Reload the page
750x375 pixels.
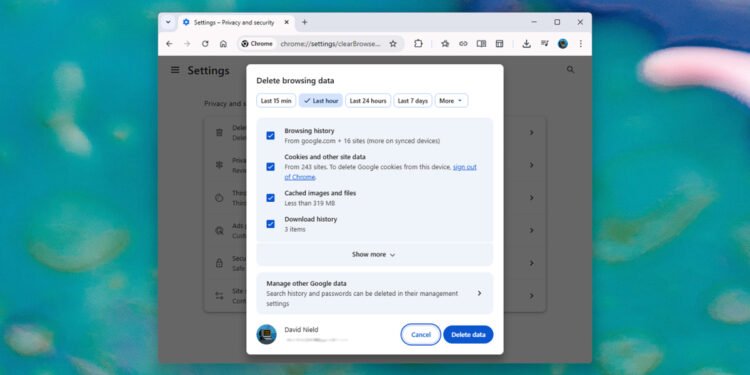(205, 44)
